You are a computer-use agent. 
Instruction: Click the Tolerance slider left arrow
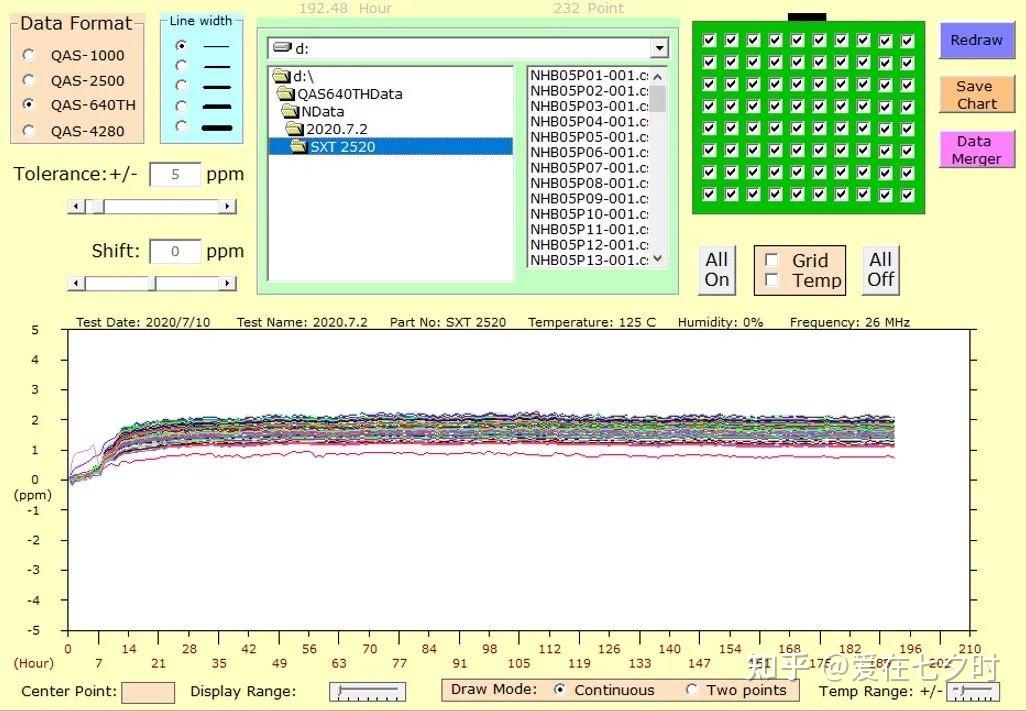click(77, 207)
